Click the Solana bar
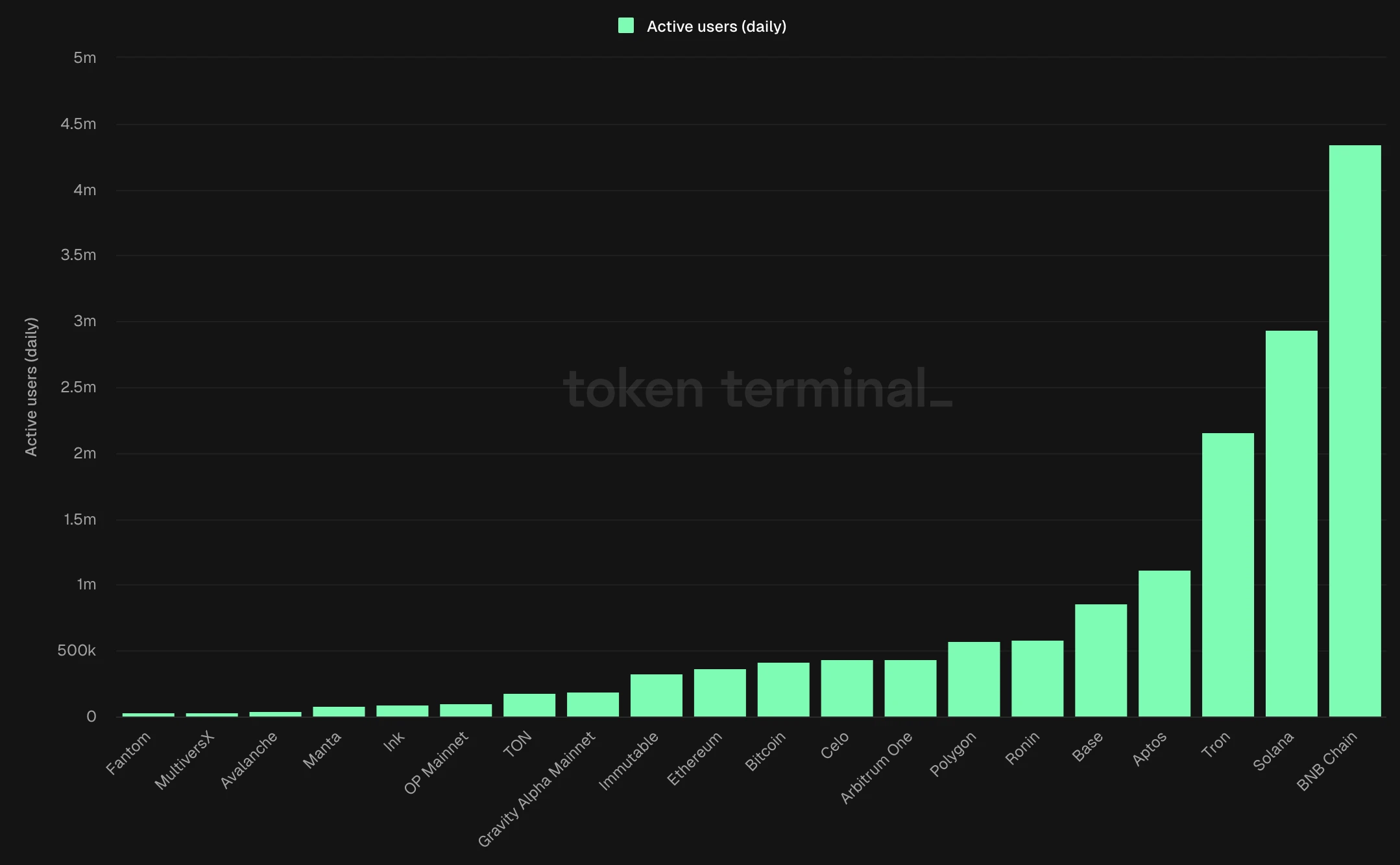The height and width of the screenshot is (865, 1400). tap(1291, 523)
